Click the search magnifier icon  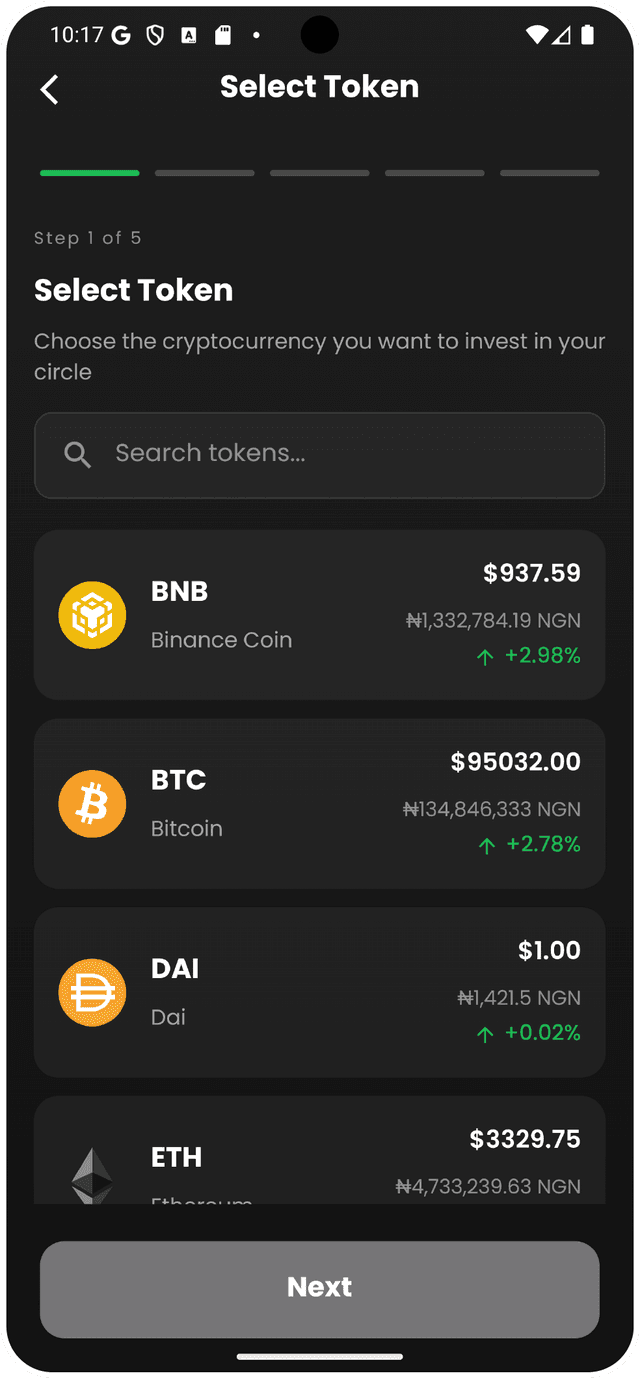(x=77, y=455)
